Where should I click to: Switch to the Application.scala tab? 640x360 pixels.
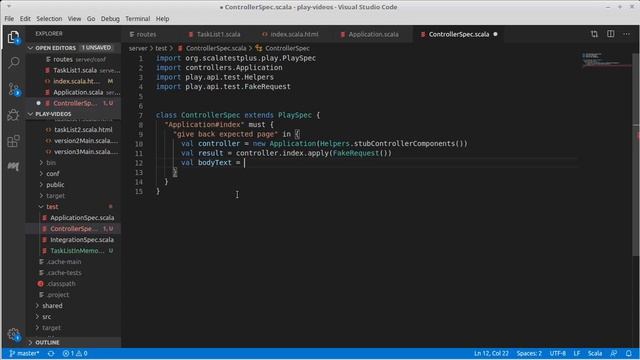click(x=373, y=35)
